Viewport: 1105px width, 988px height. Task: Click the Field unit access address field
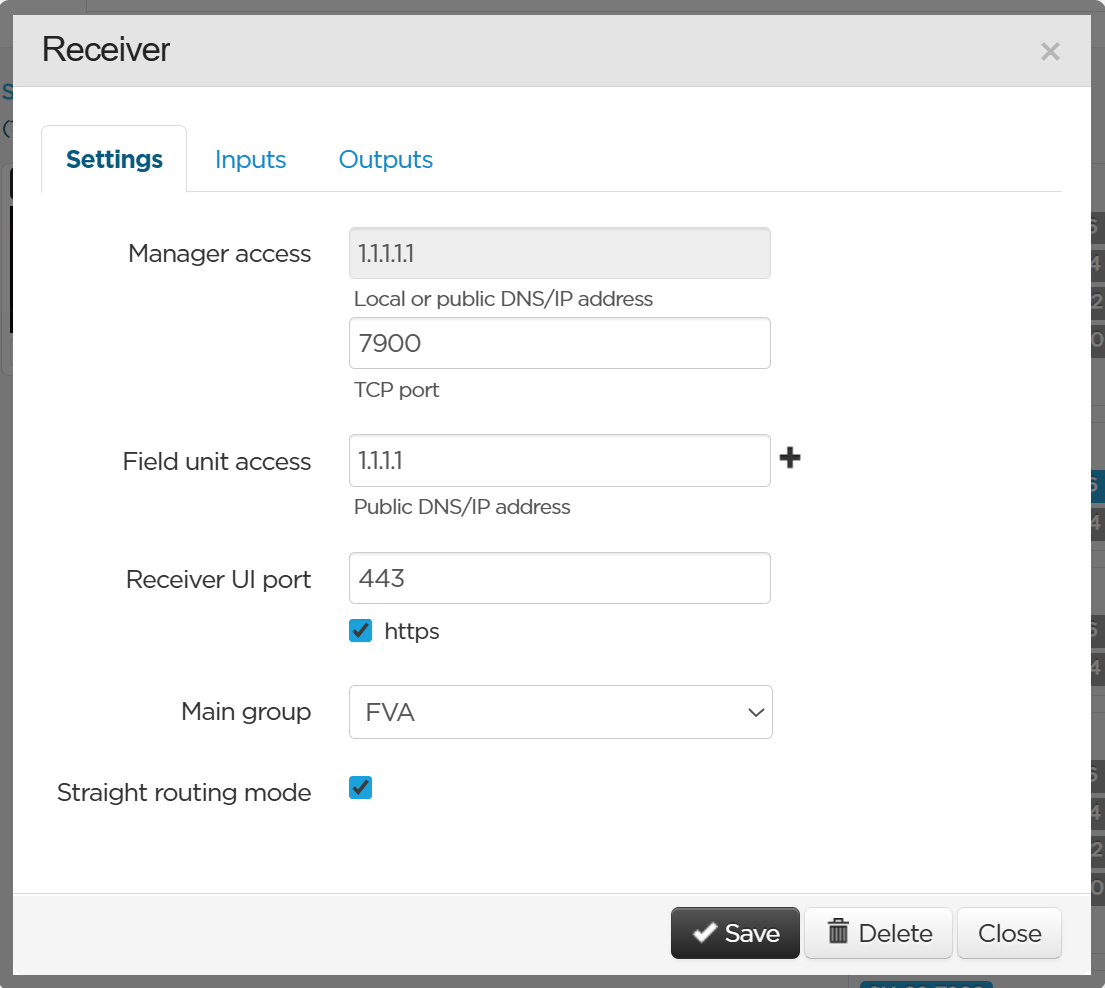[559, 461]
